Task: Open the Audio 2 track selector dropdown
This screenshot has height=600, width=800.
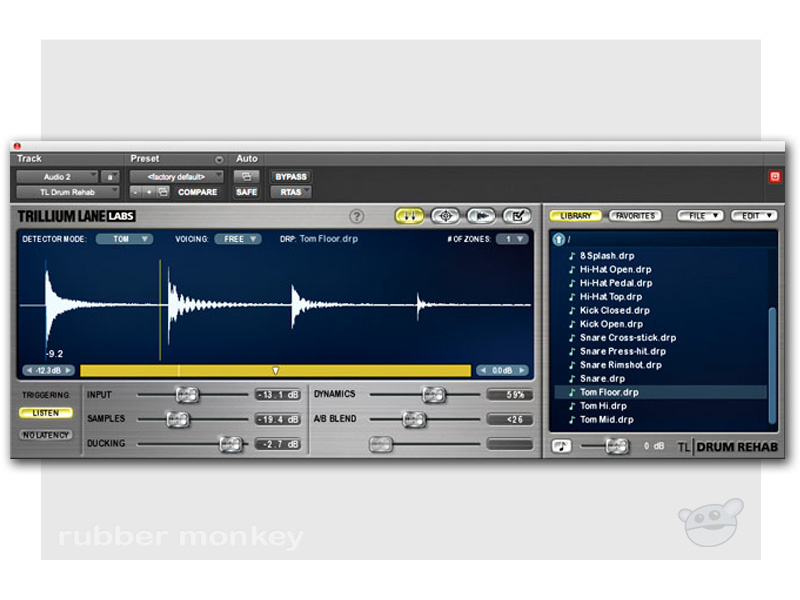Action: [57, 177]
